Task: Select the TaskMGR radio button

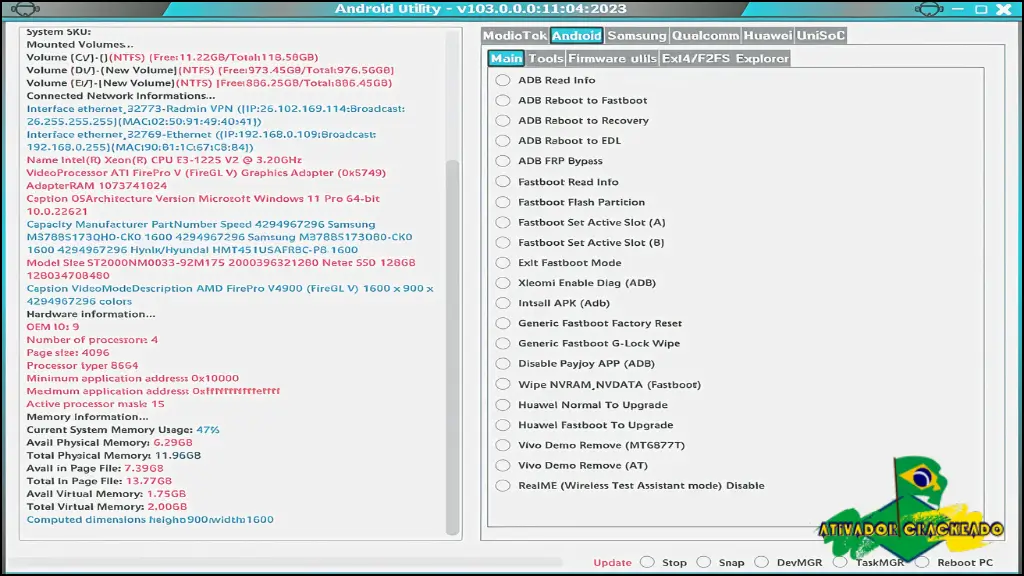Action: 840,562
